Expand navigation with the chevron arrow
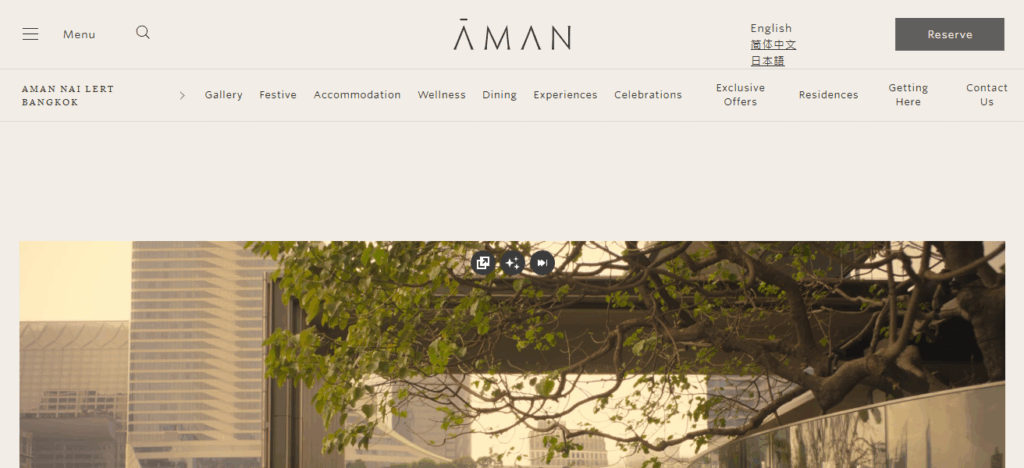This screenshot has width=1024, height=468. [182, 95]
